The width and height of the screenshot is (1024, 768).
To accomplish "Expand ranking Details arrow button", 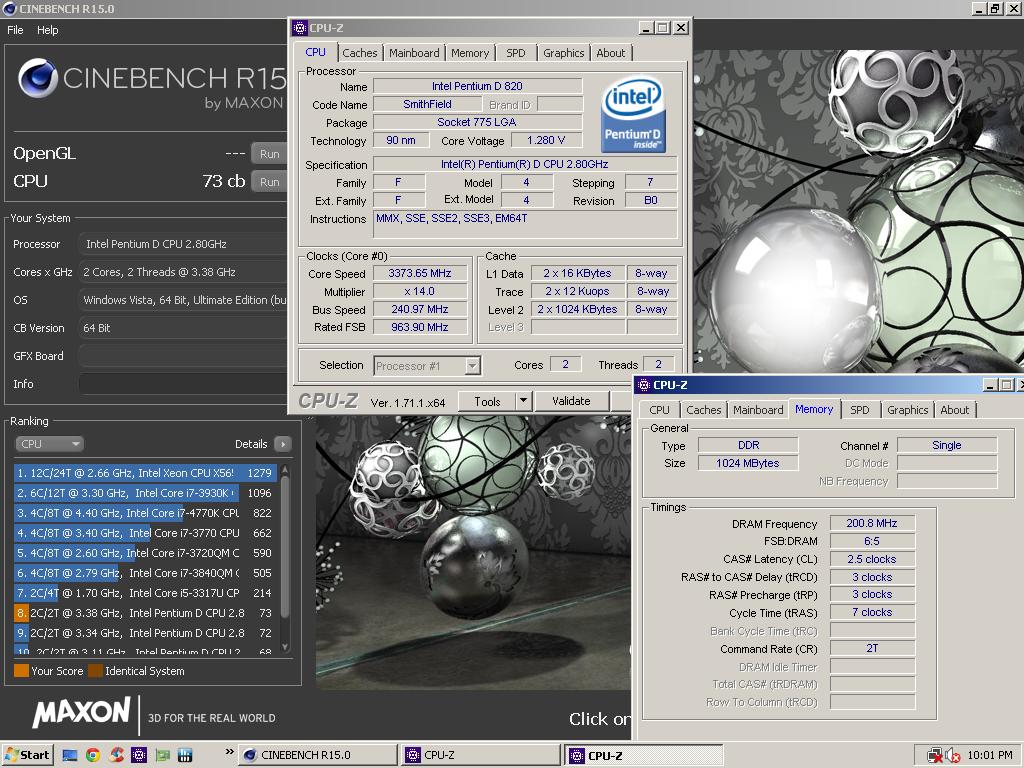I will (x=283, y=444).
